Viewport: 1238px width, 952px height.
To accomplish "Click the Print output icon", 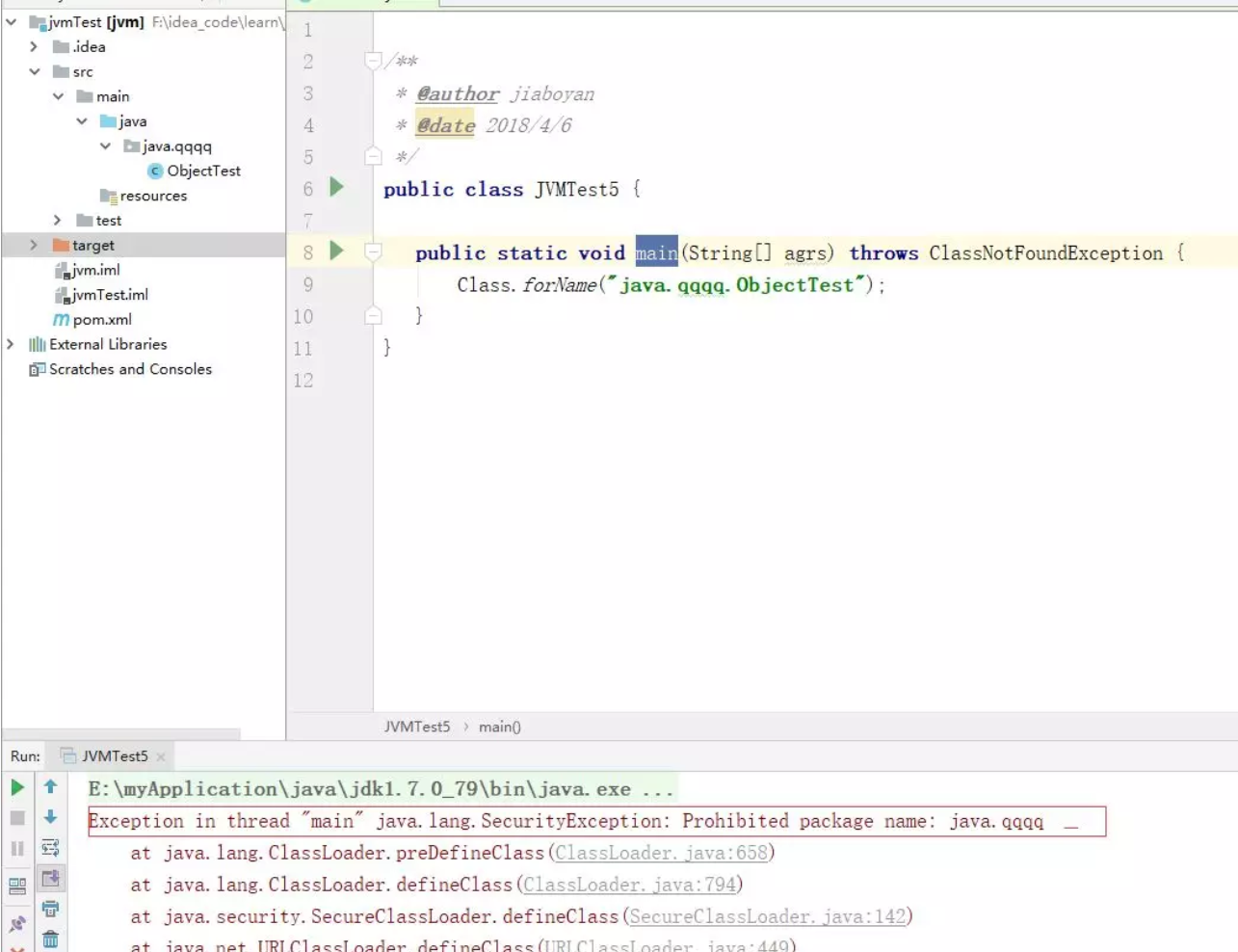I will point(50,909).
